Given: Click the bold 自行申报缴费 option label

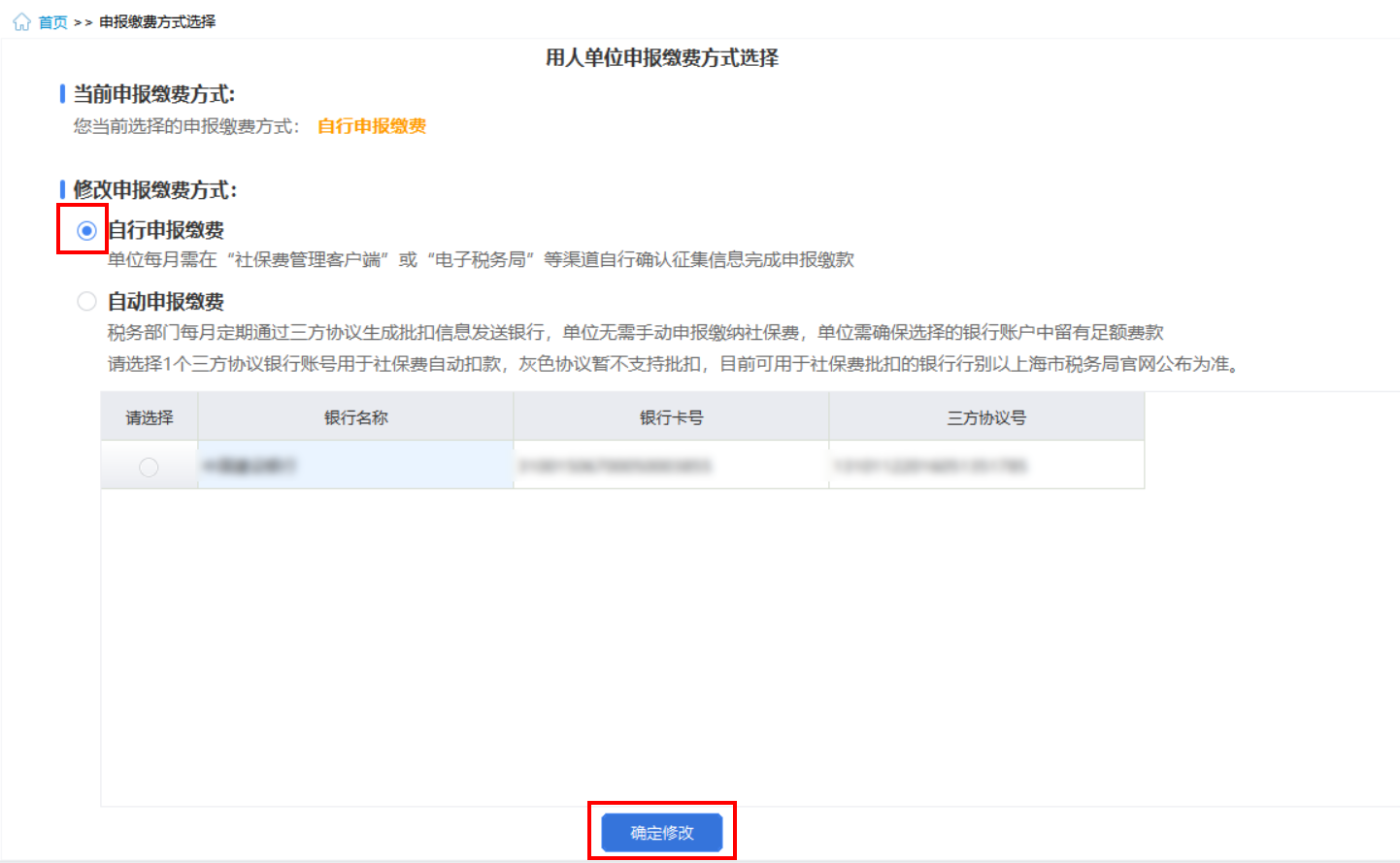Looking at the screenshot, I should pyautogui.click(x=166, y=230).
